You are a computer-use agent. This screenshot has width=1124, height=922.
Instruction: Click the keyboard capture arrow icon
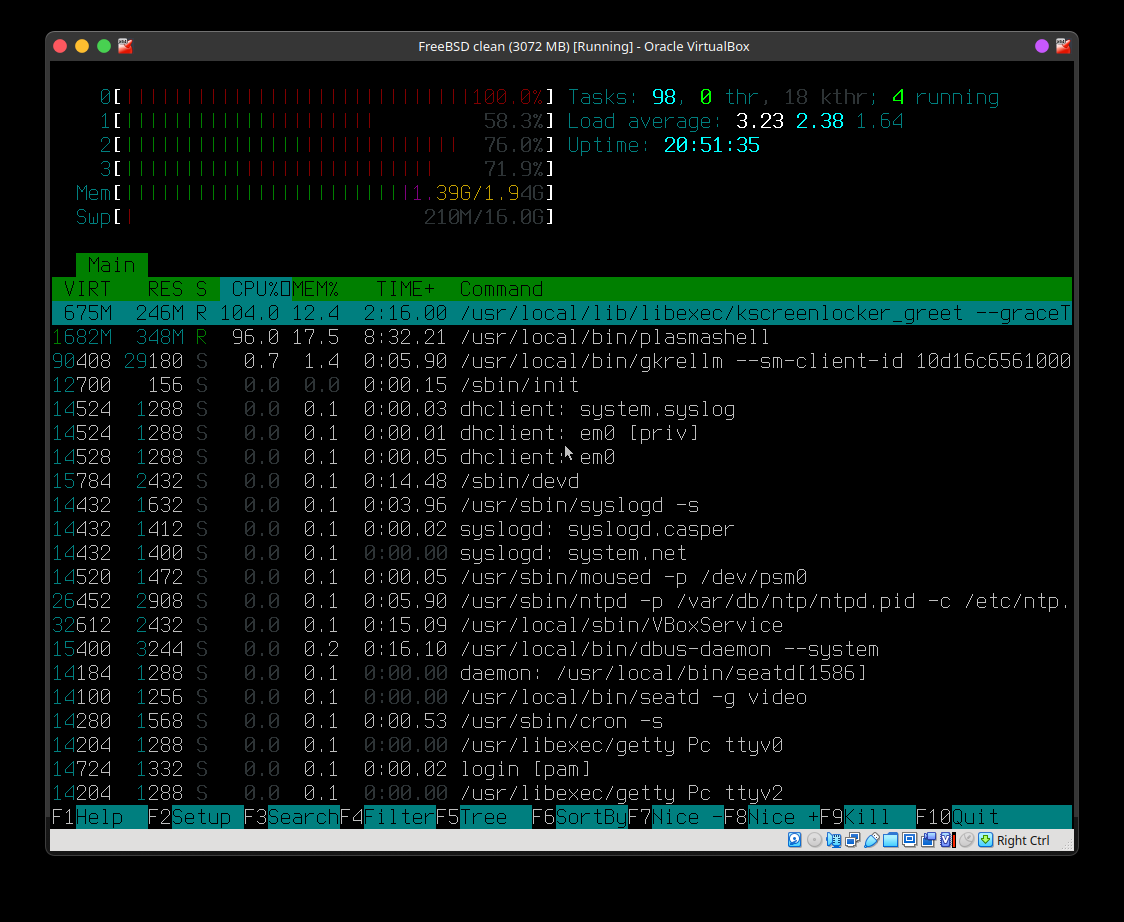985,840
